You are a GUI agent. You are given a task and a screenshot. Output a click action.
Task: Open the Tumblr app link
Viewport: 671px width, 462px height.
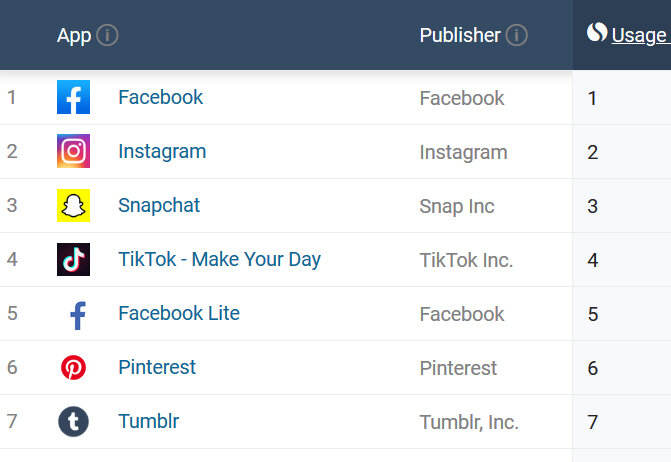click(x=148, y=421)
